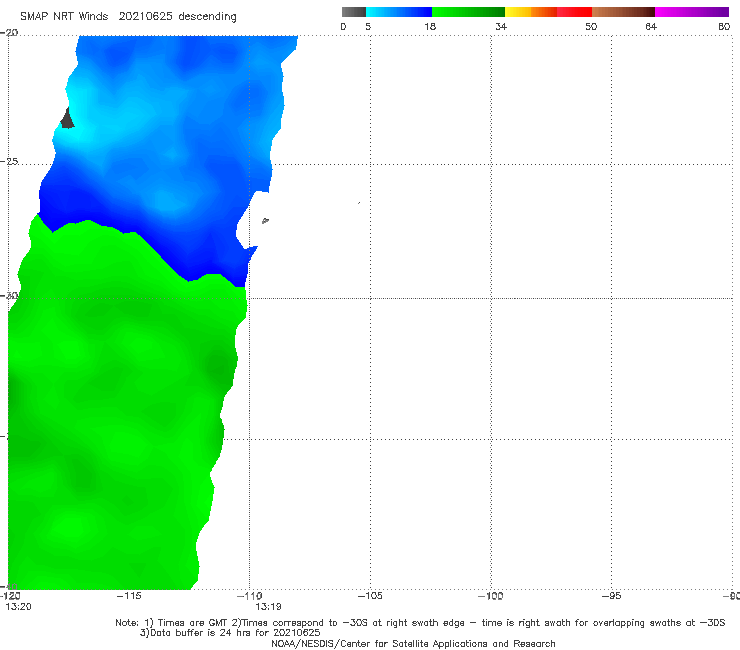Viewport: 740px width, 650px height.
Task: Click the swath time label '13:19'
Action: [268, 607]
